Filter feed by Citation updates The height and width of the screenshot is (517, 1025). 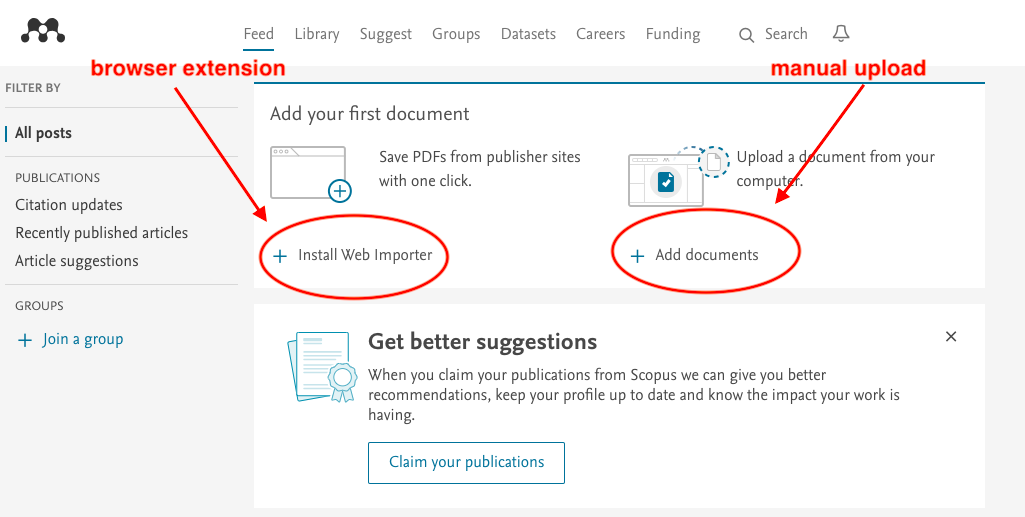pyautogui.click(x=69, y=205)
